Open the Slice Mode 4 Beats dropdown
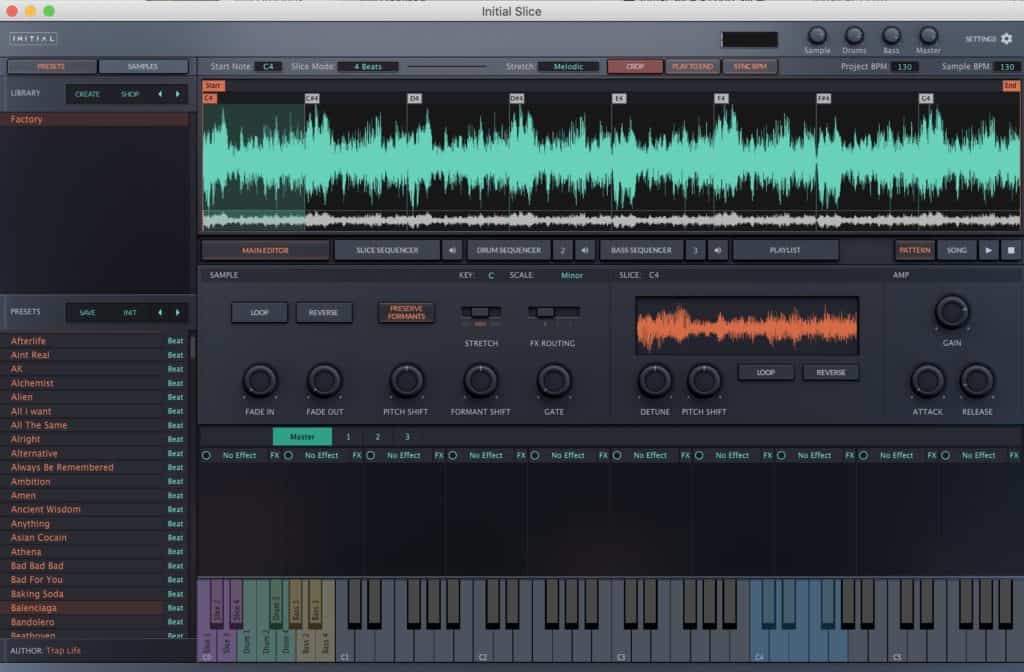Viewport: 1024px width, 672px height. click(x=368, y=67)
